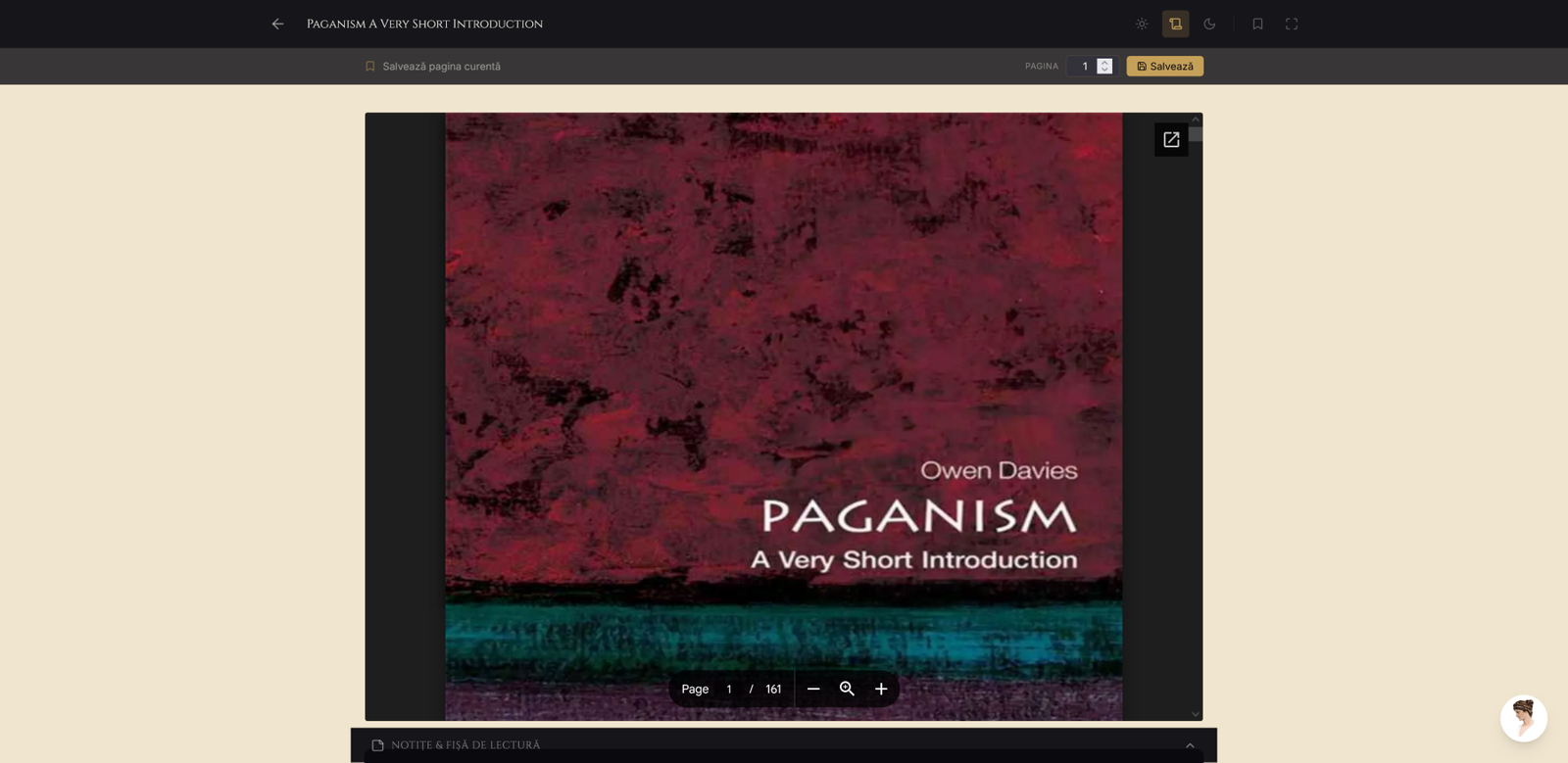The image size is (1568, 763).
Task: Click the Paganism A Very Short Introduction title
Action: coord(424,24)
